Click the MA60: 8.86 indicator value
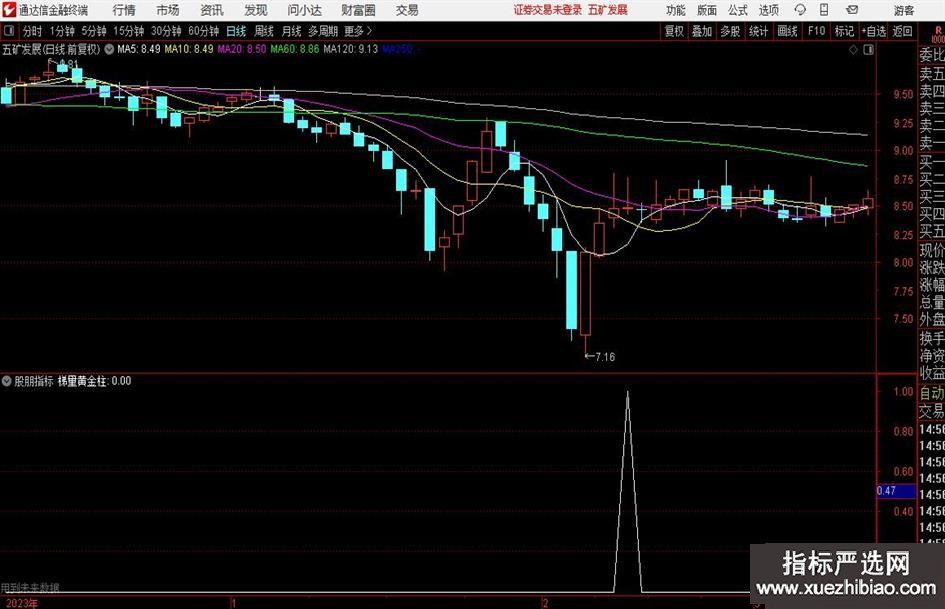 coord(295,49)
